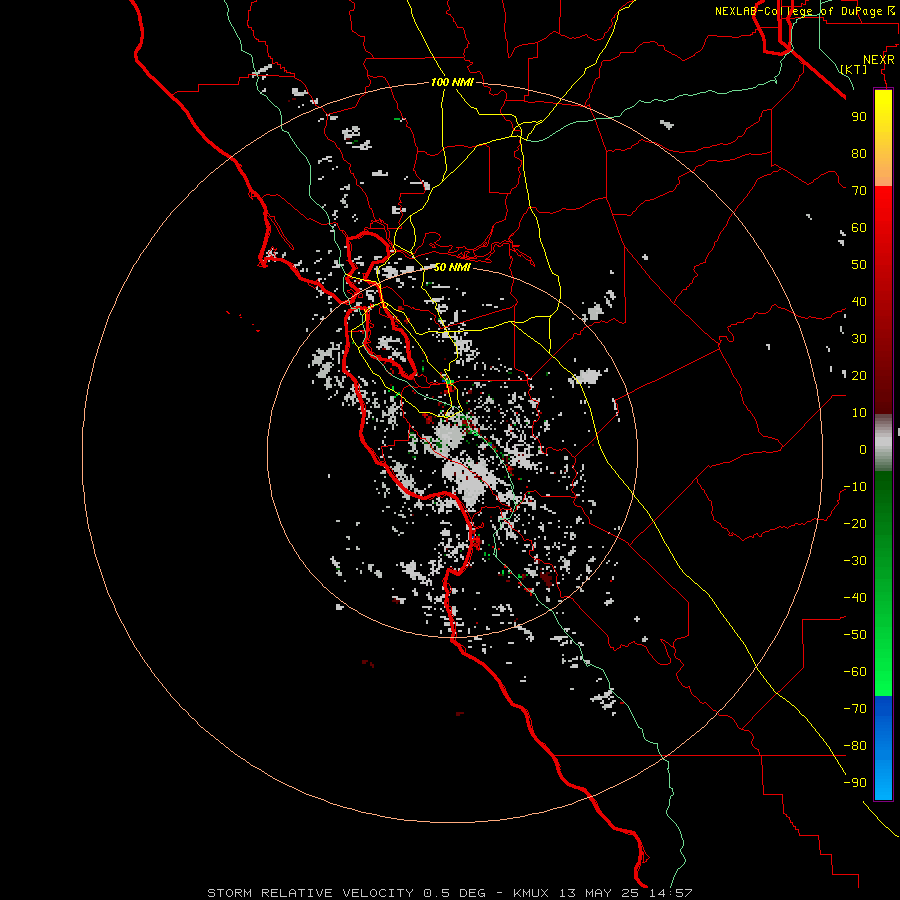
Task: Click the "-90" value on velocity scale
Action: point(855,783)
